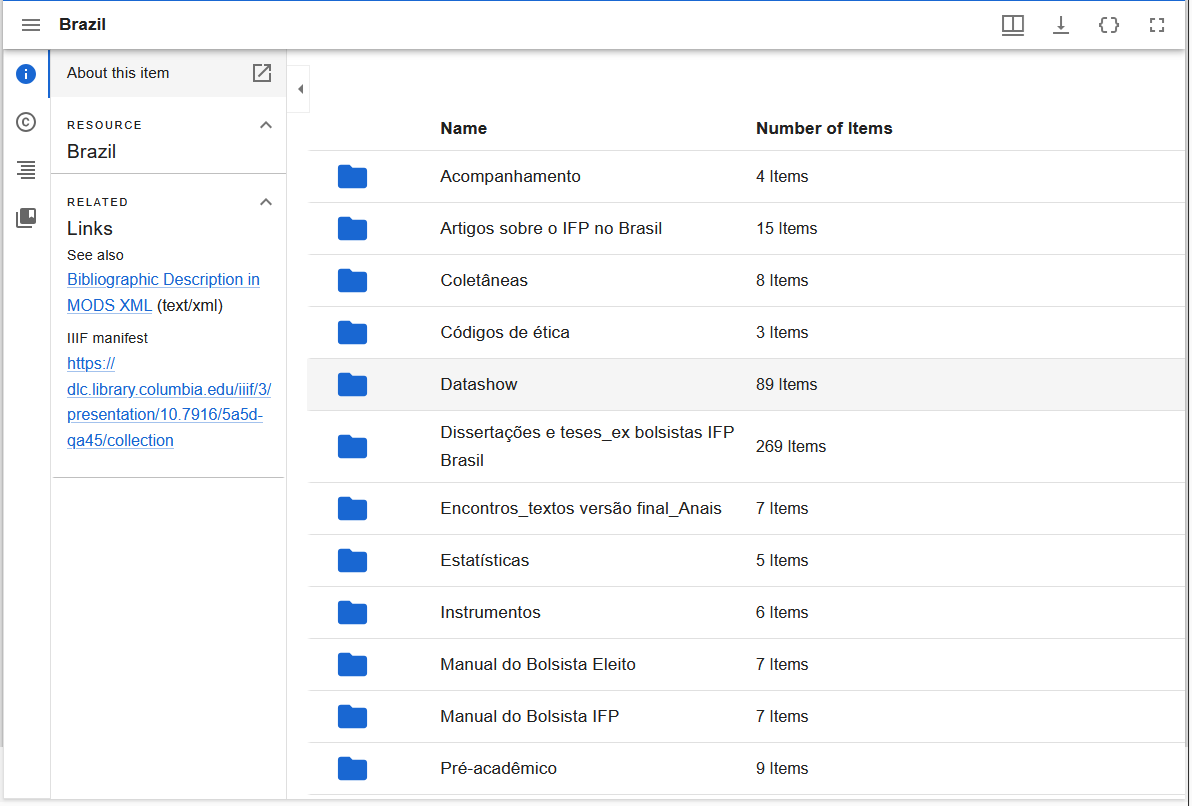Select the collections sidebar icon
1192x809 pixels.
(x=26, y=217)
